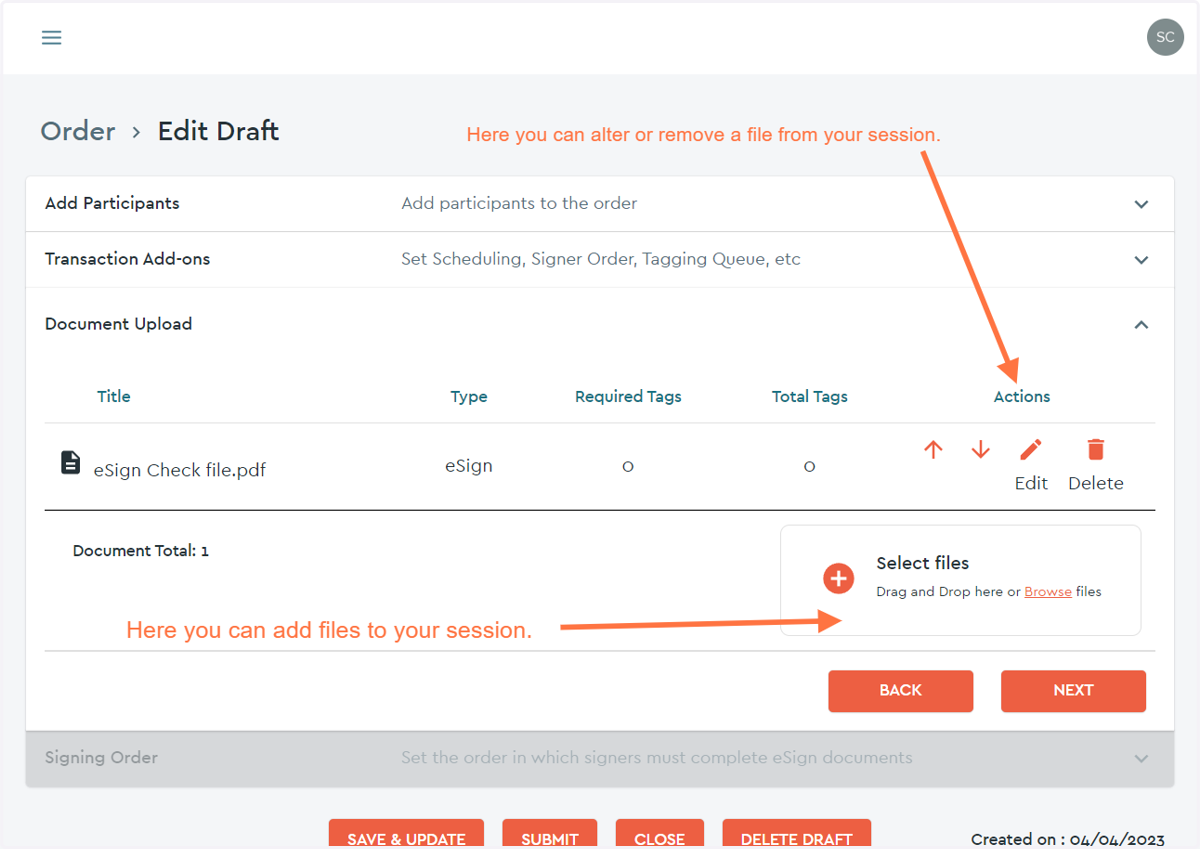
Task: Open the hamburger navigation menu
Action: [51, 37]
